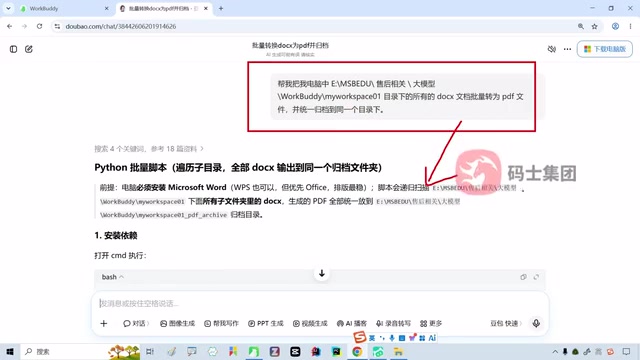Toggle the Doubao sidebar panel icon

pos(13,49)
